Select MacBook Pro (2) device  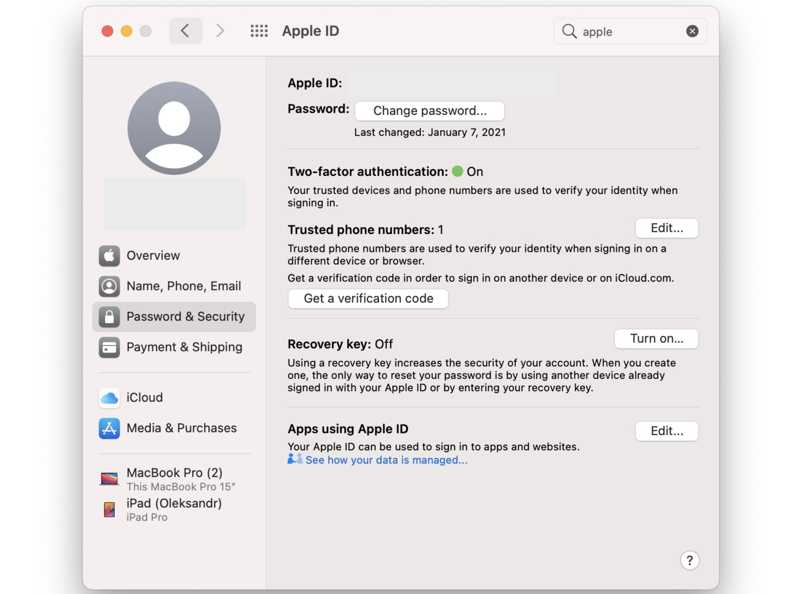coord(174,479)
